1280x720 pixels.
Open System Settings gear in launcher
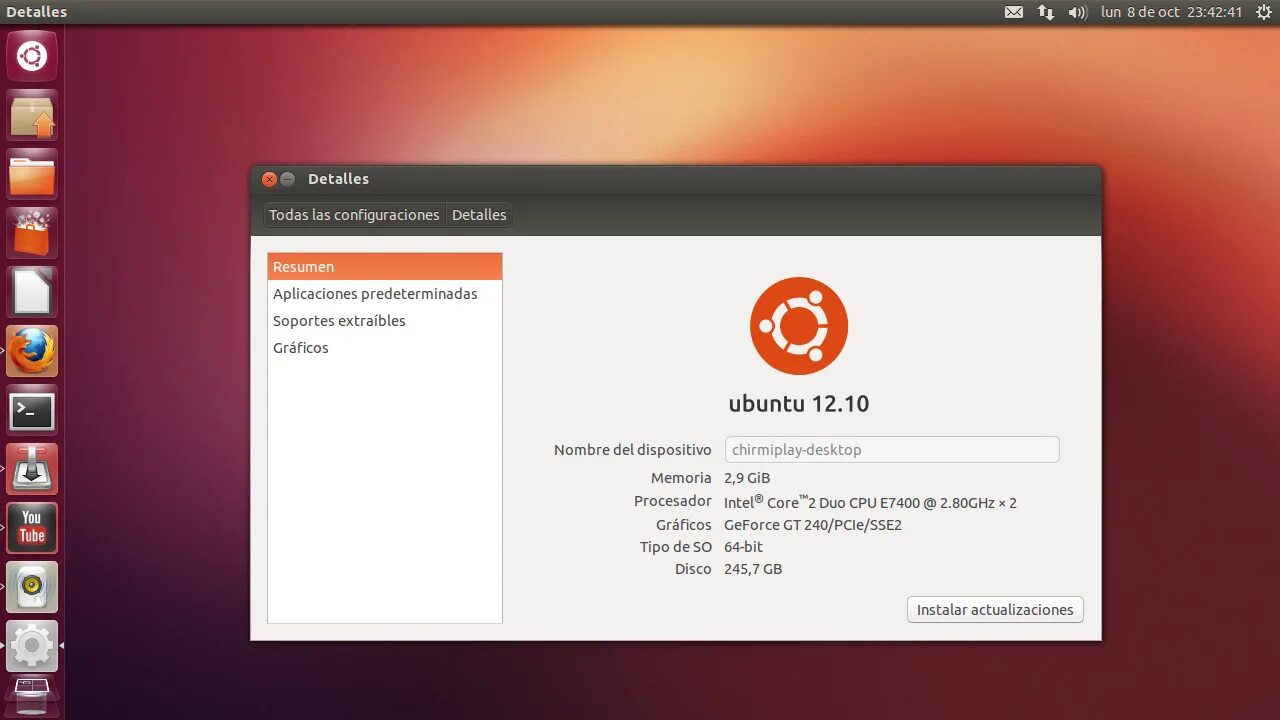[32, 647]
